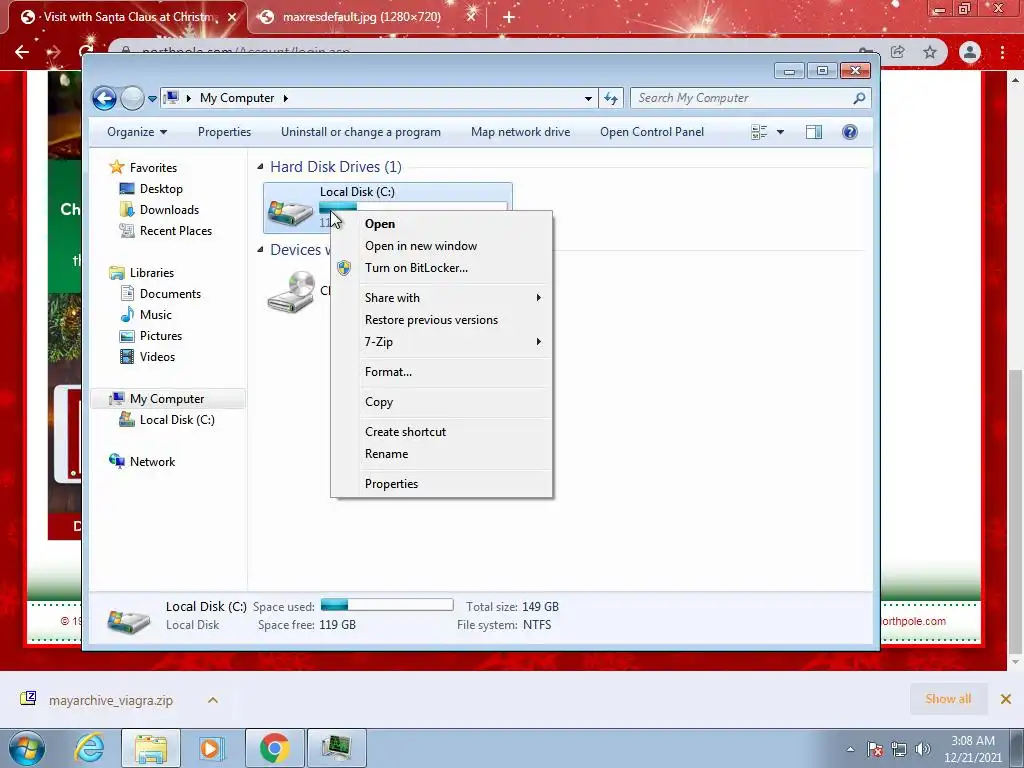Choose Copy from the context menu

(379, 402)
